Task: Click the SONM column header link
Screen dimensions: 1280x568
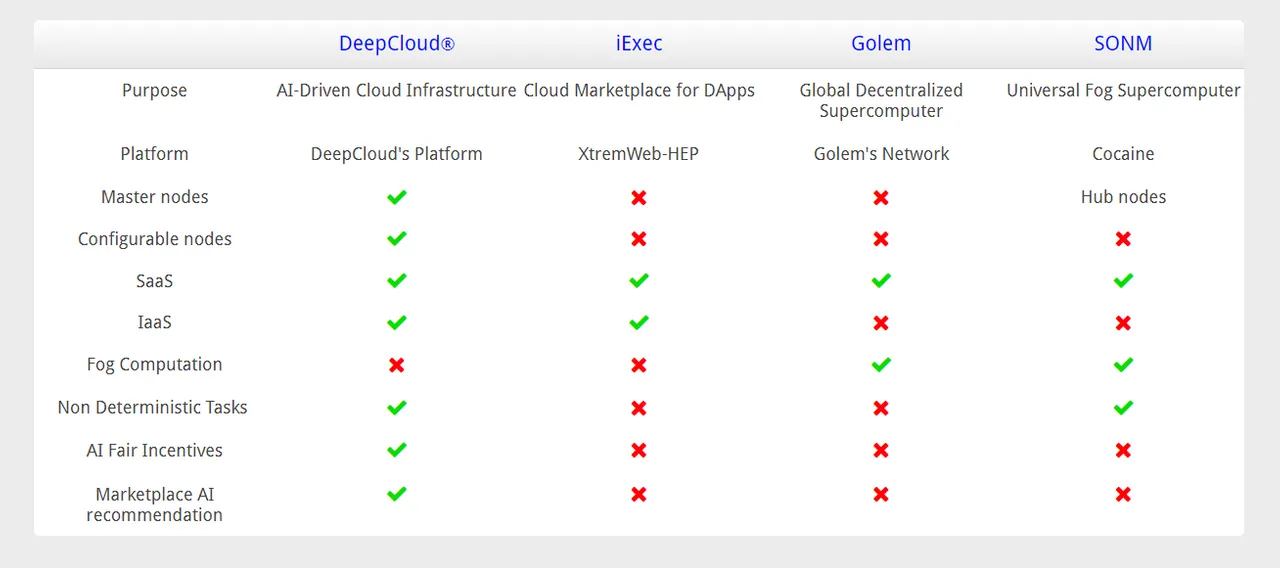Action: point(1123,44)
